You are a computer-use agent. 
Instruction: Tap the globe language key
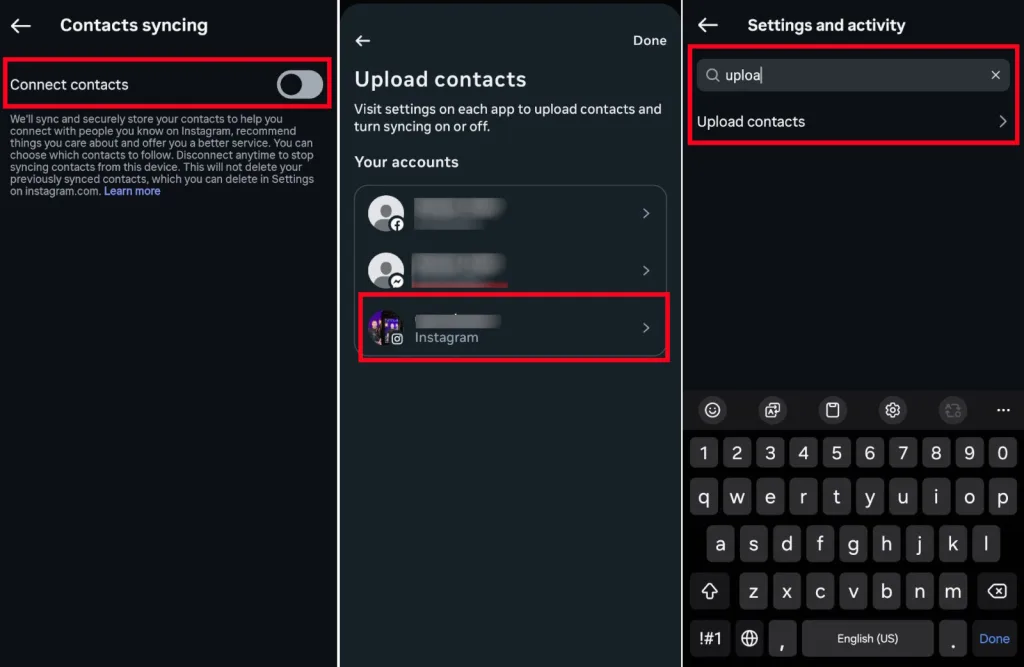749,638
